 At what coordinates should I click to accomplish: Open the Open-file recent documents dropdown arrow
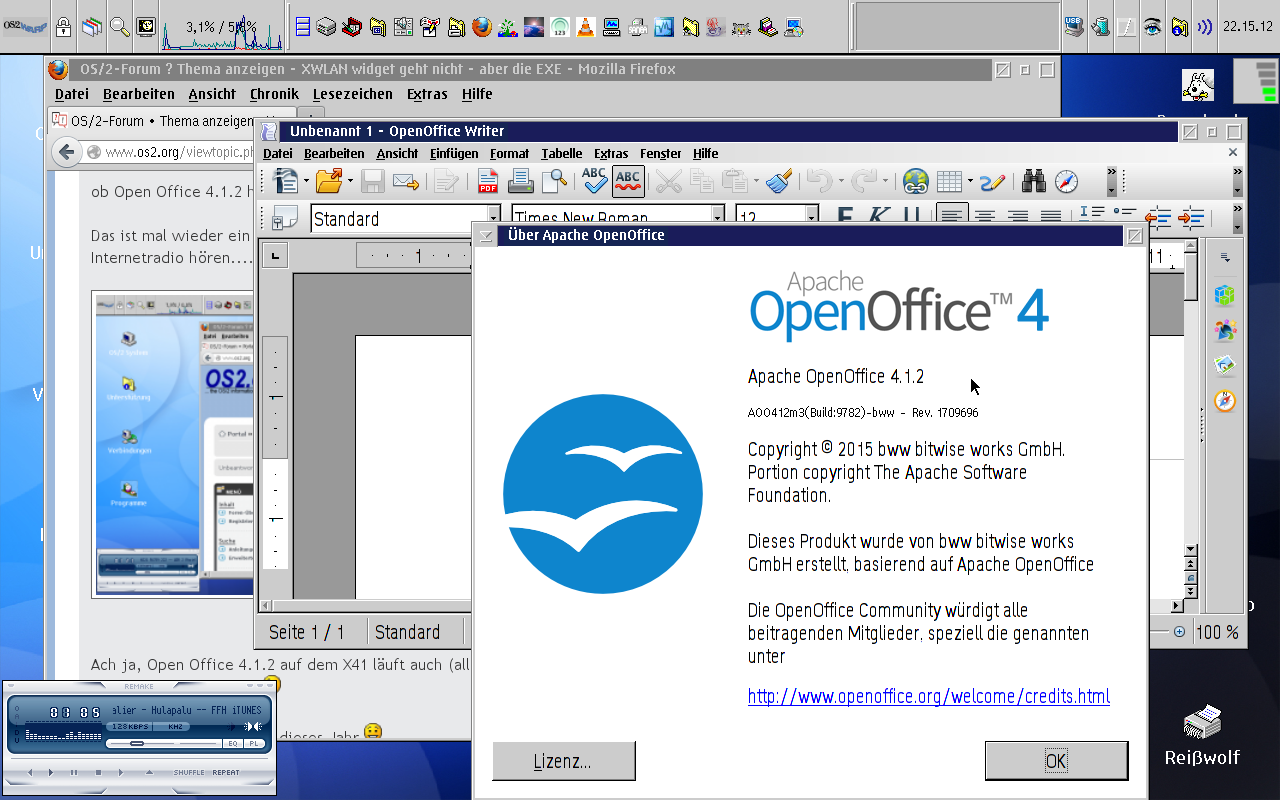(x=349, y=182)
